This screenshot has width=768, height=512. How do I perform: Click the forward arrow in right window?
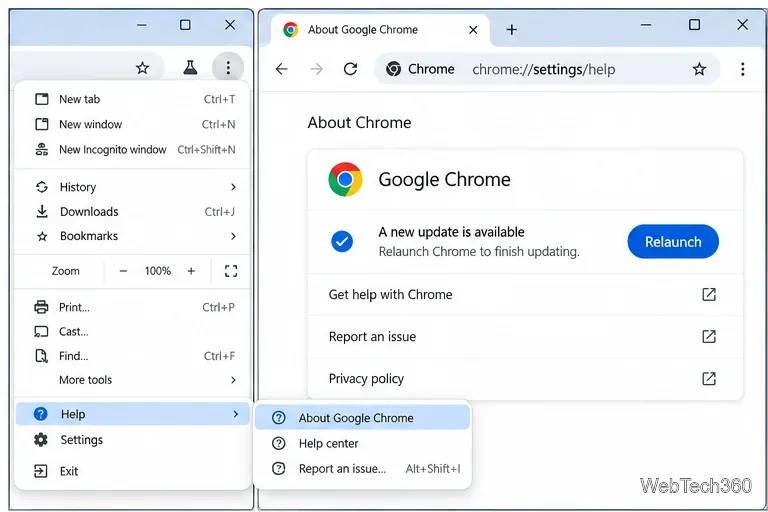(316, 69)
